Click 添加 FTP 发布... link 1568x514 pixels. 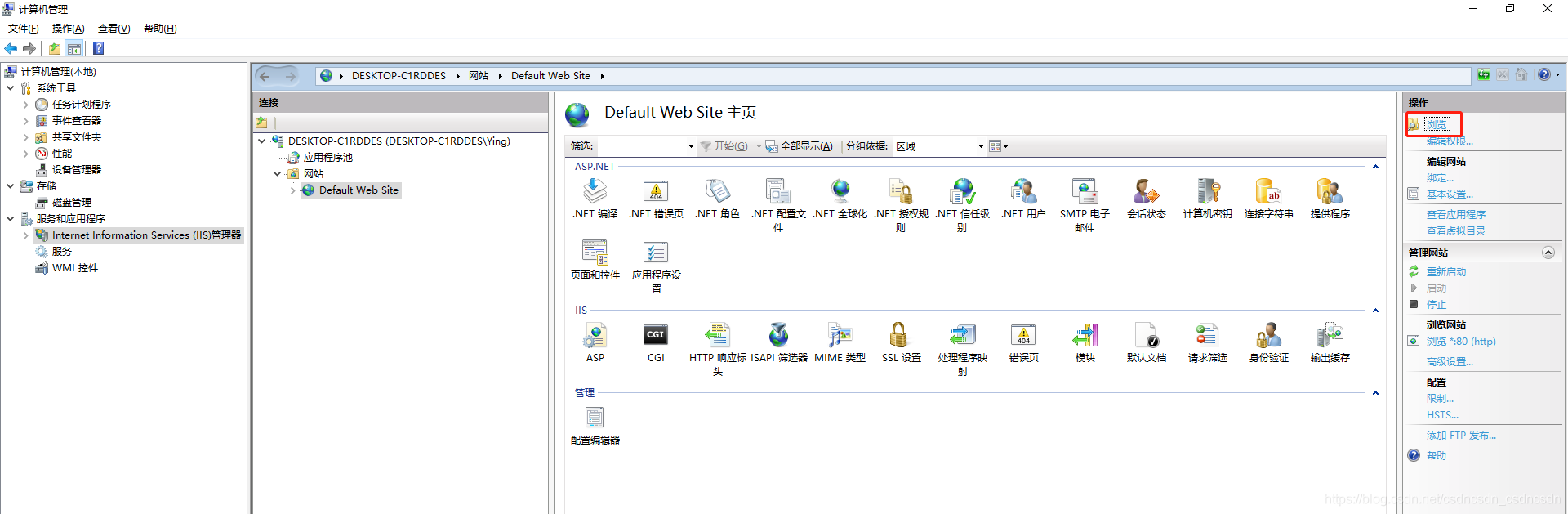point(1461,436)
